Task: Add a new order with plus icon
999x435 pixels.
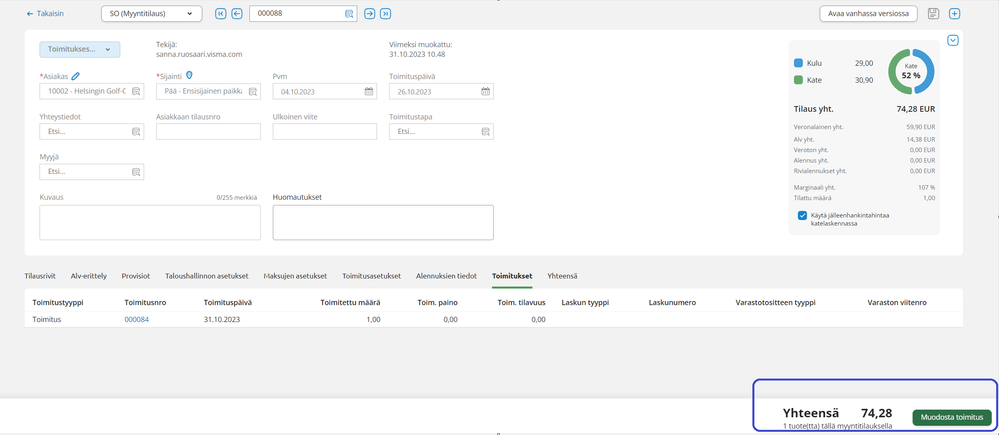Action: click(x=955, y=14)
